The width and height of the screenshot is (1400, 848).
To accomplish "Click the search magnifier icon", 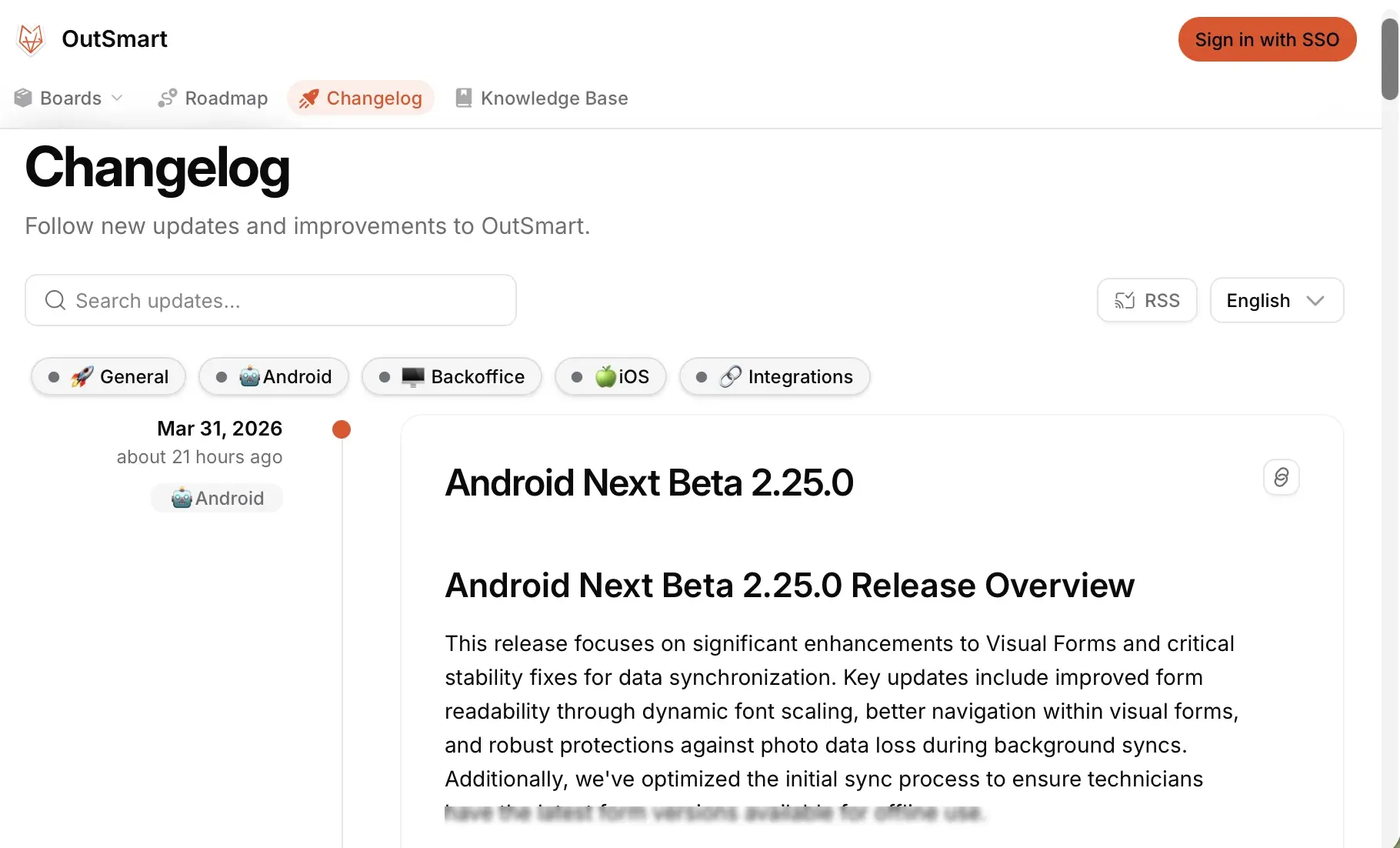I will (x=54, y=300).
